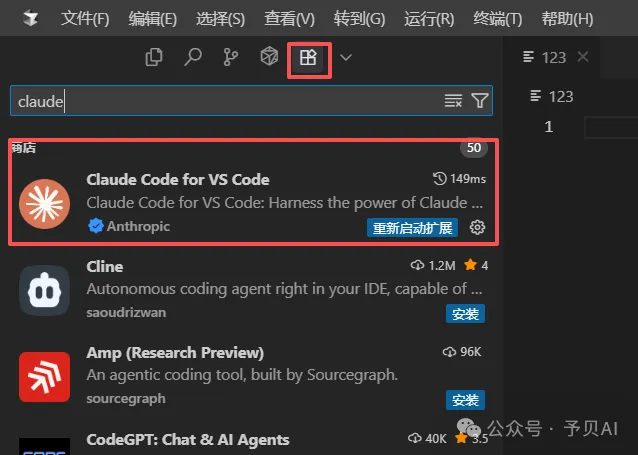Open the 查看(V) menu
Viewport: 638px width, 455px height.
pos(289,19)
